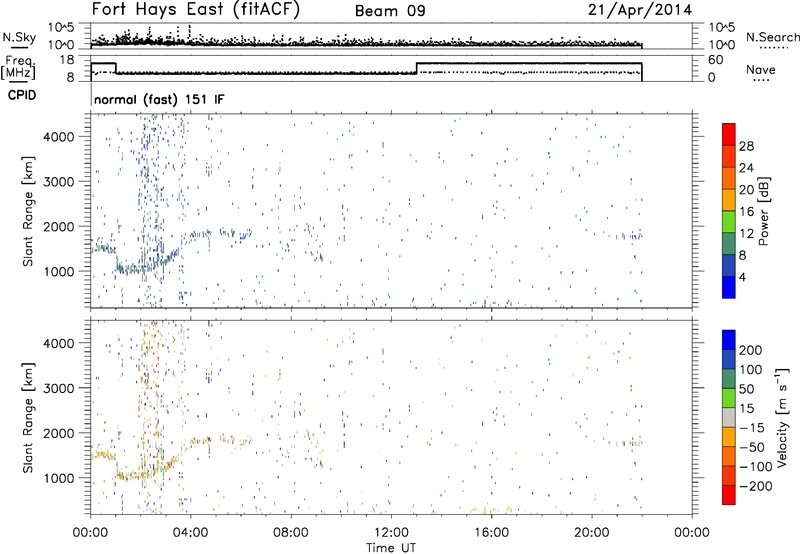Click "3000" tick in the Velocity panel
Screen dimensions: 800x554
point(59,388)
